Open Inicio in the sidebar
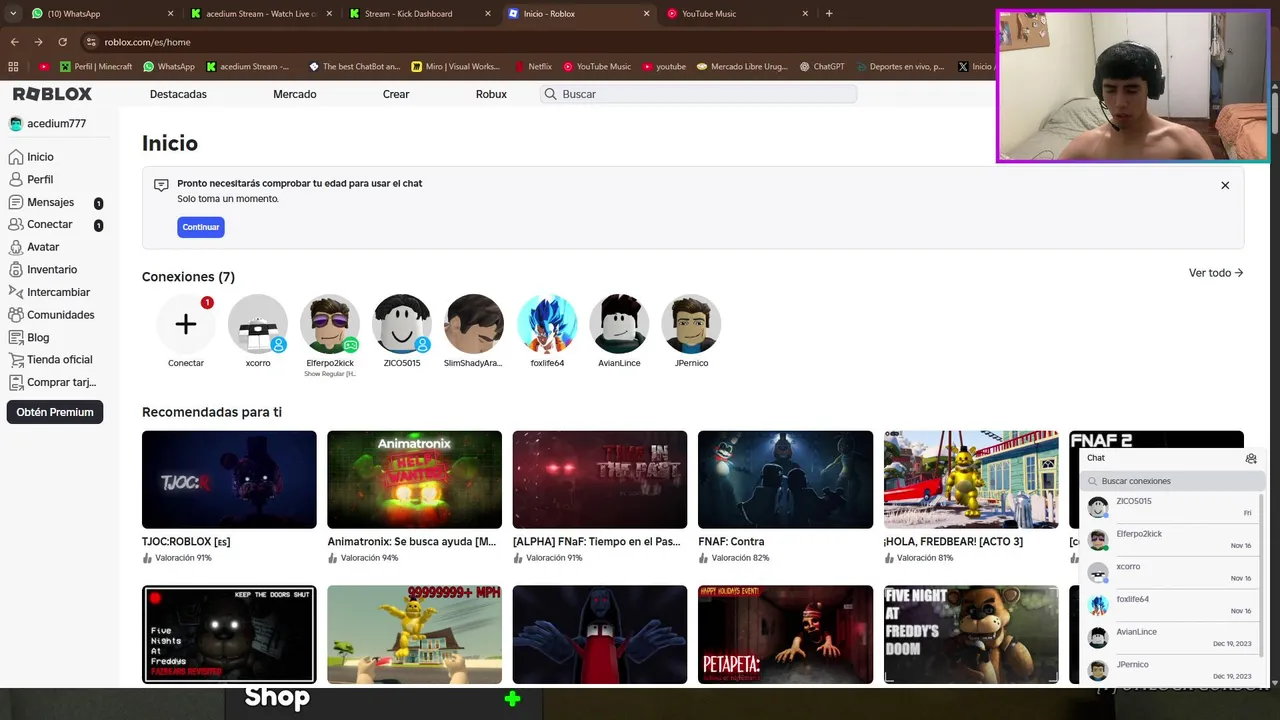The height and width of the screenshot is (720, 1280). (x=31, y=157)
